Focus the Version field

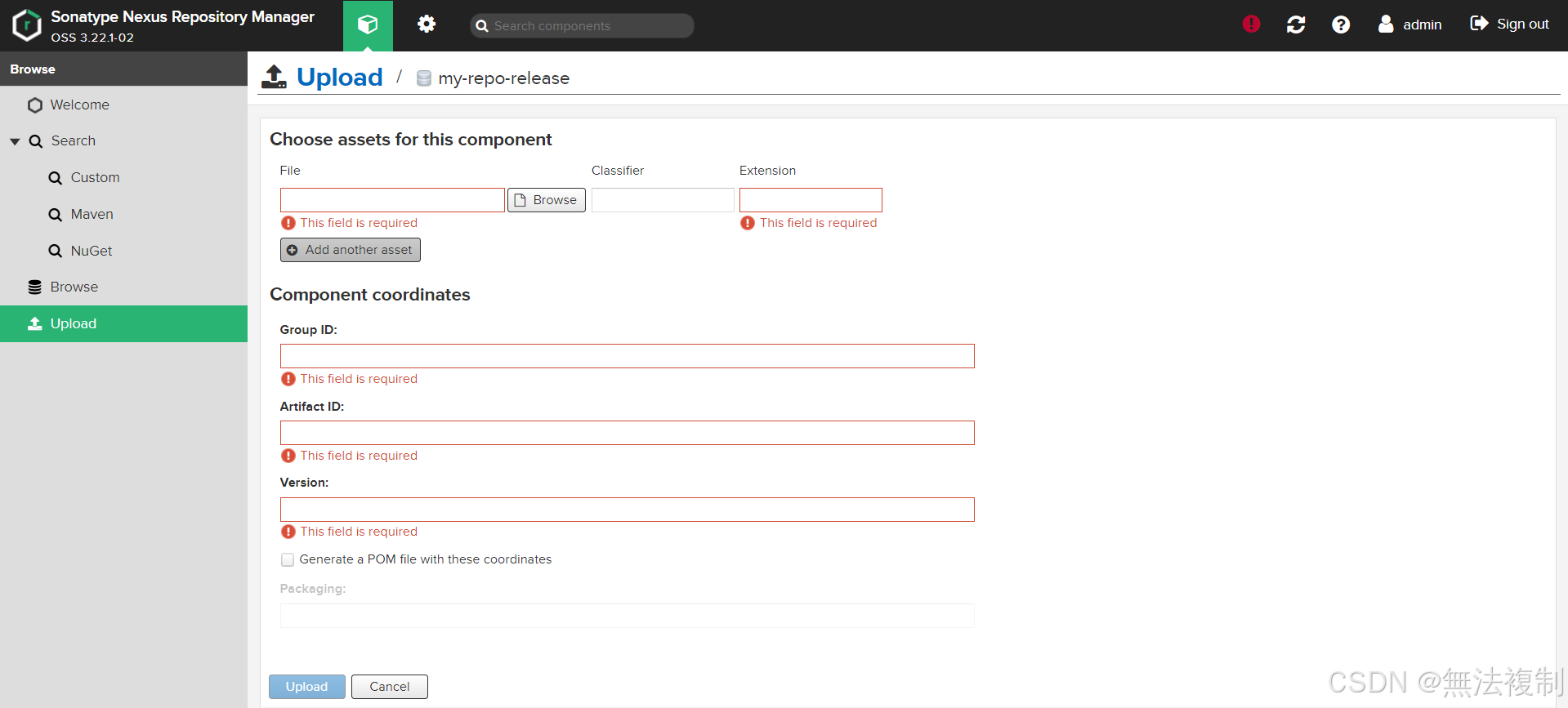coord(628,510)
